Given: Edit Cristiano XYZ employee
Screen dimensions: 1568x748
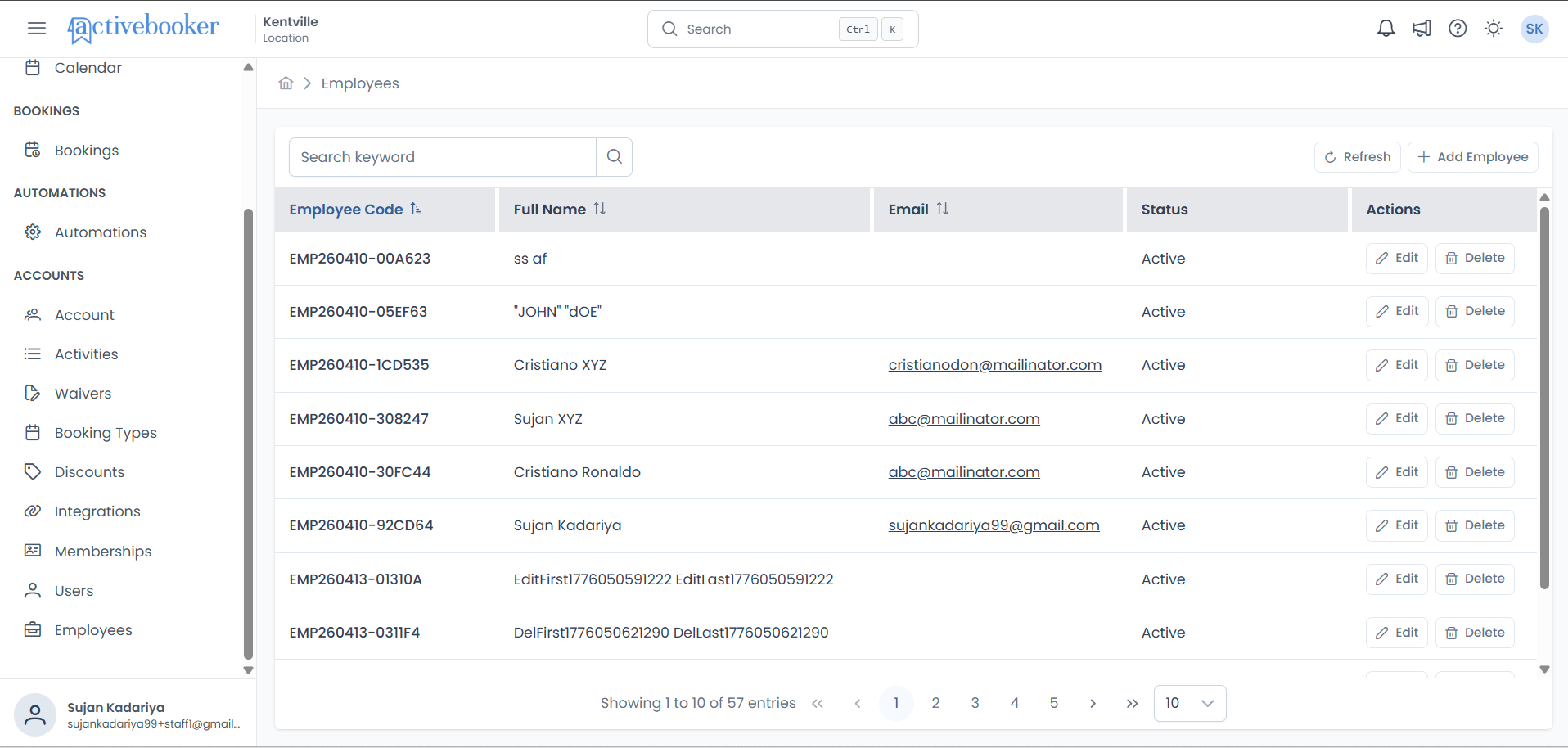Looking at the screenshot, I should pos(1397,365).
